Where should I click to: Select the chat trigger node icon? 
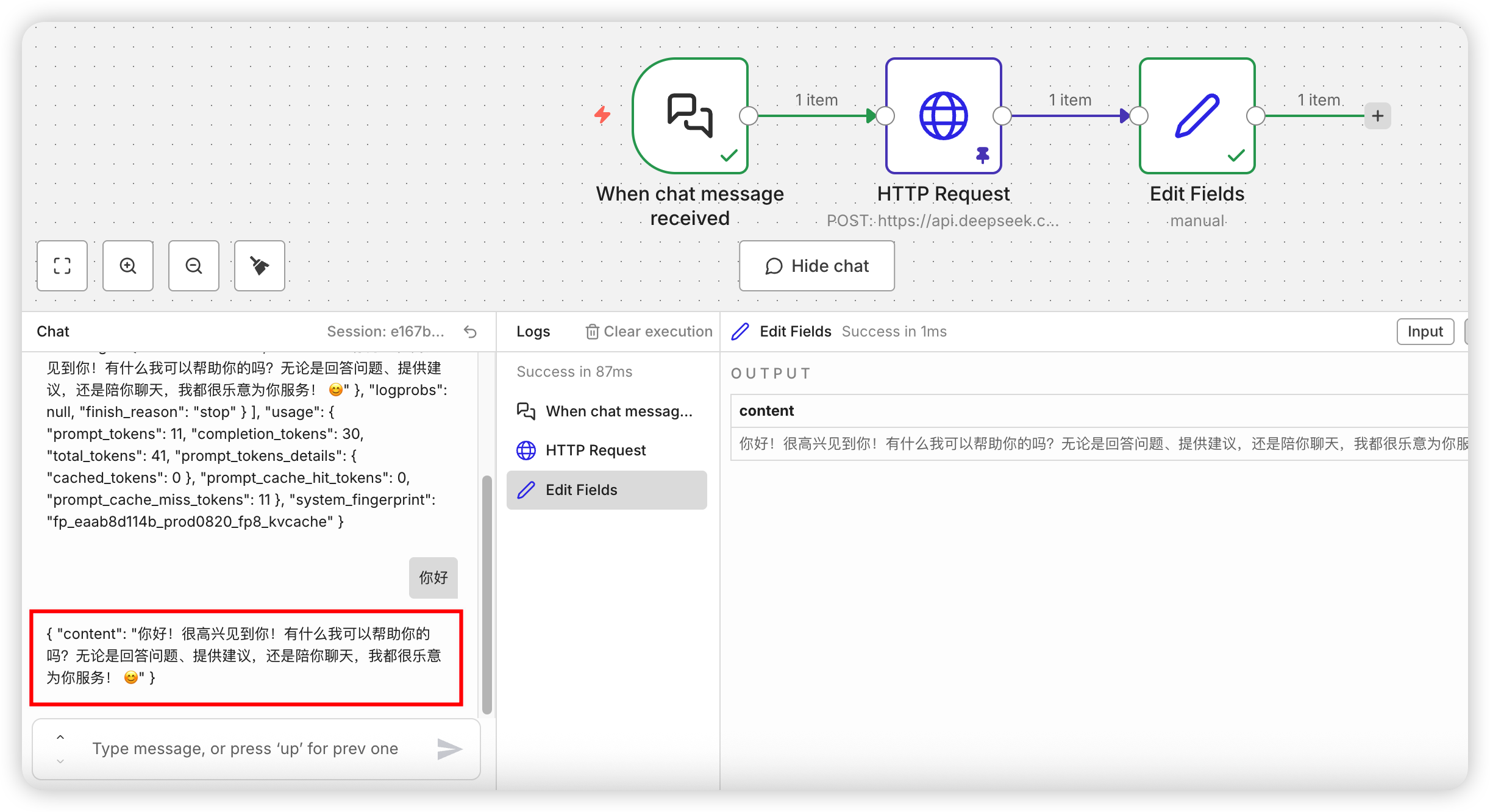pyautogui.click(x=690, y=116)
